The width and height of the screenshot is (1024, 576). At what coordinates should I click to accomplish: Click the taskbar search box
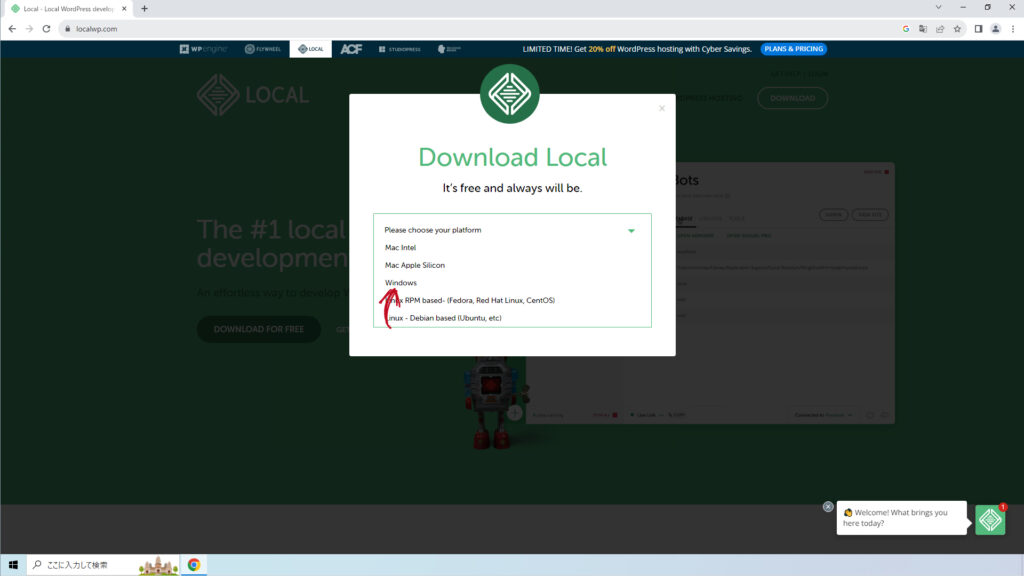[x=103, y=565]
